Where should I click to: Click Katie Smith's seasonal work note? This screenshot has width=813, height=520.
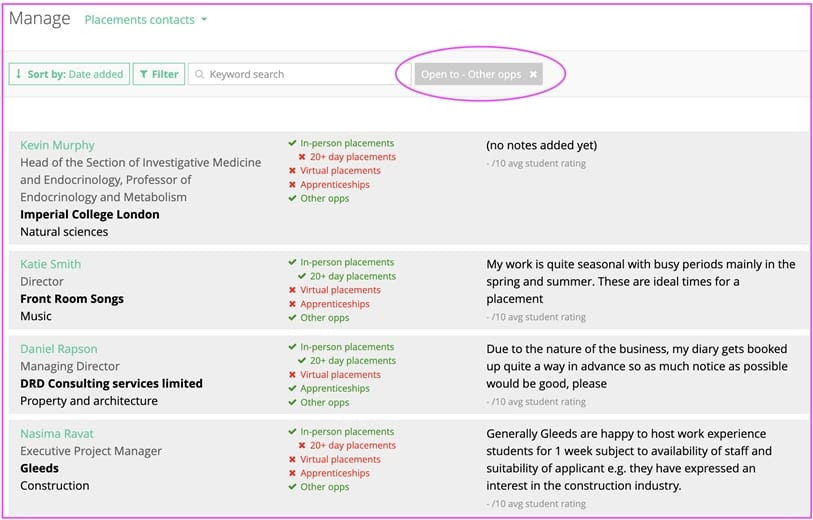click(641, 282)
